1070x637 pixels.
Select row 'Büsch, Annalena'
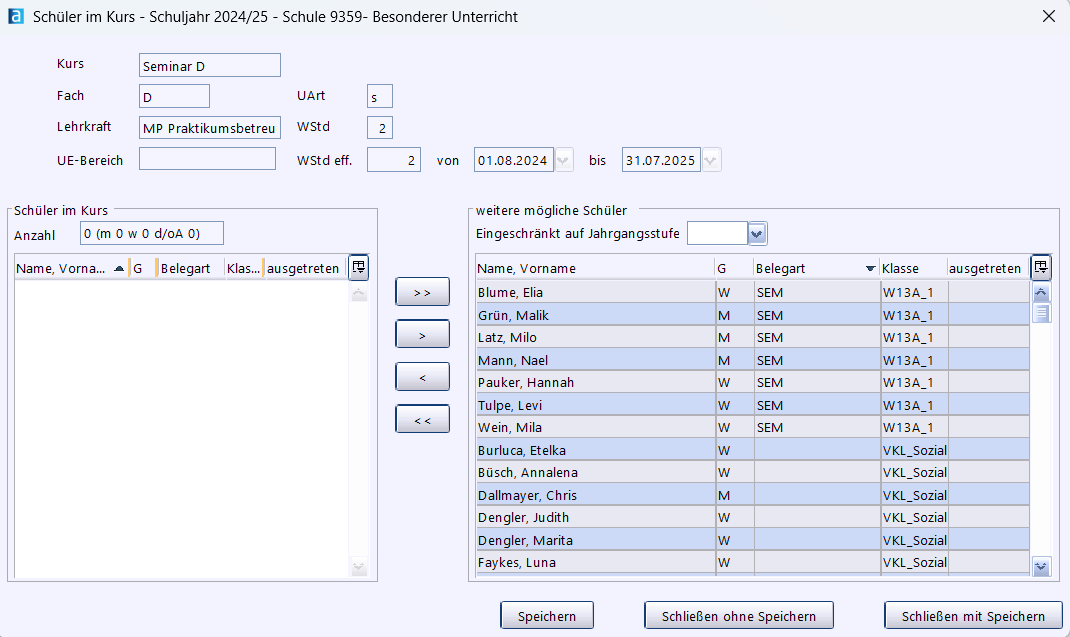[752, 472]
